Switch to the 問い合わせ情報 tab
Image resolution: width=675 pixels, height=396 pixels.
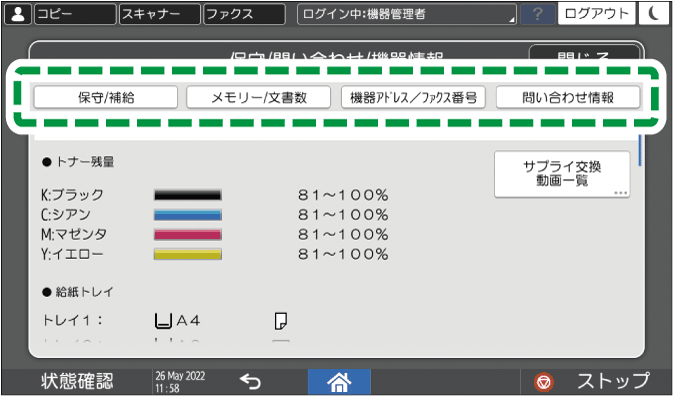tap(568, 97)
